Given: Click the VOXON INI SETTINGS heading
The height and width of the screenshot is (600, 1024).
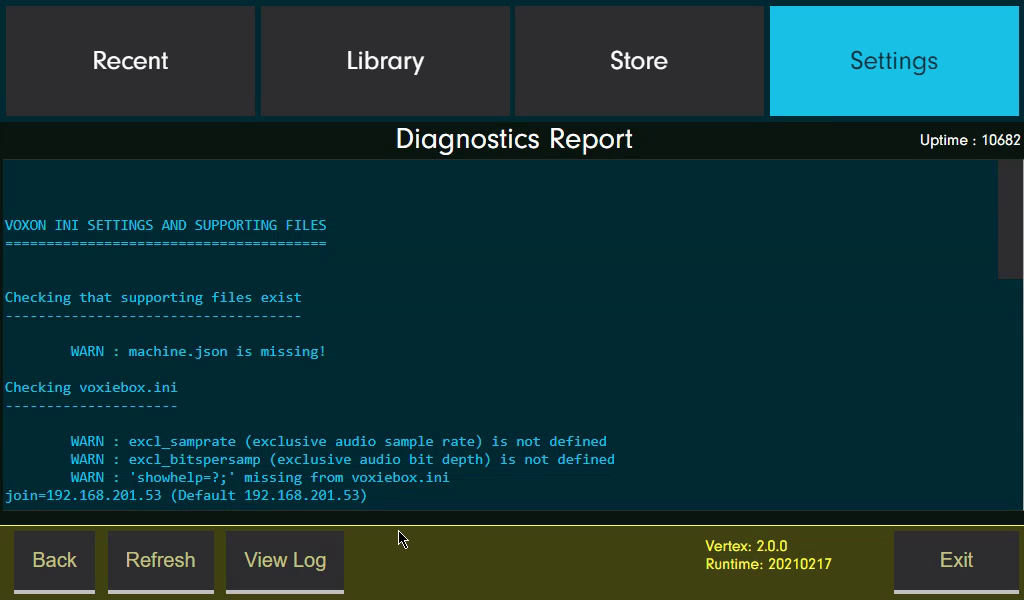Looking at the screenshot, I should click(165, 225).
